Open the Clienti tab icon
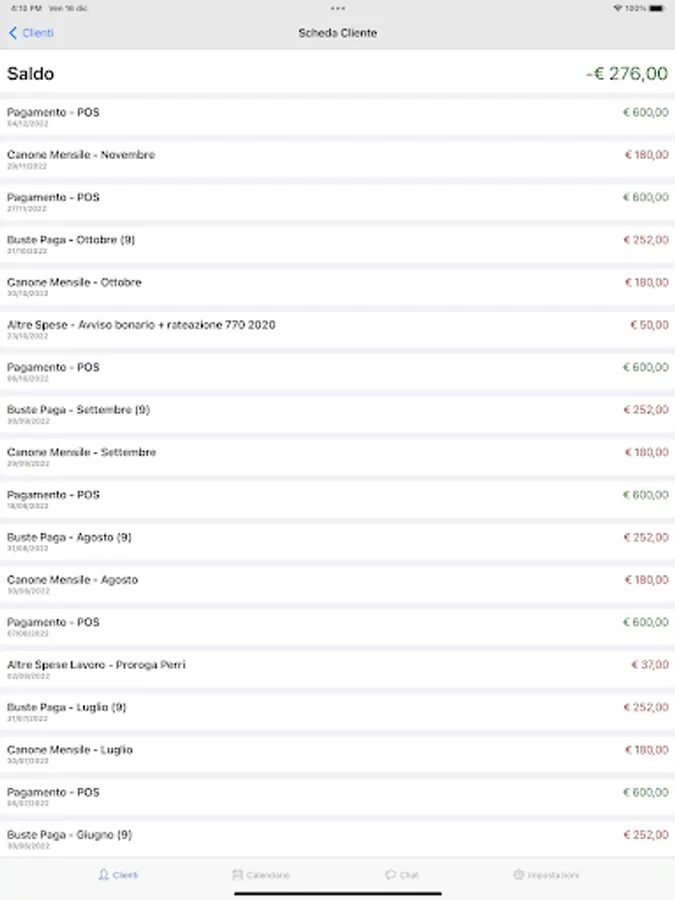Viewport: 675px width, 900px height. 104,875
